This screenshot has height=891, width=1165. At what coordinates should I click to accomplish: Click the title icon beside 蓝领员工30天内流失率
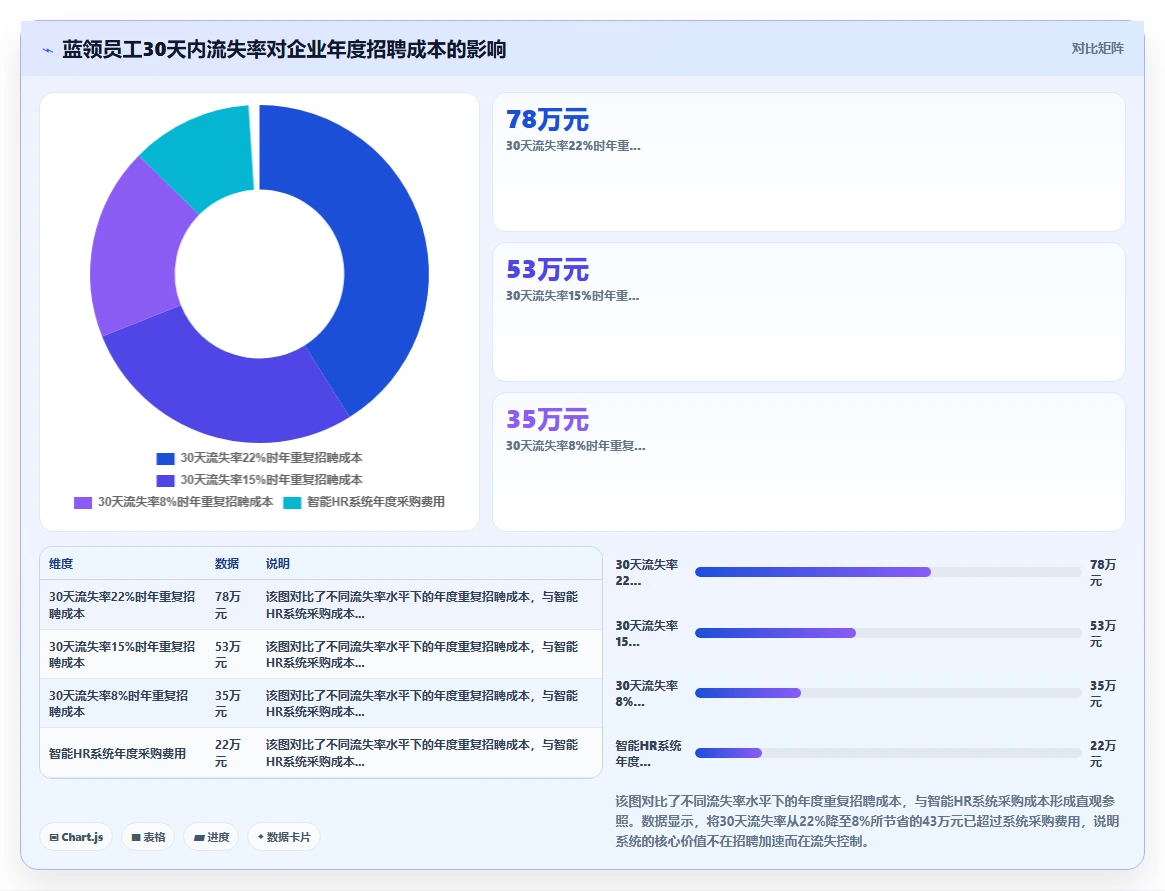pyautogui.click(x=48, y=51)
